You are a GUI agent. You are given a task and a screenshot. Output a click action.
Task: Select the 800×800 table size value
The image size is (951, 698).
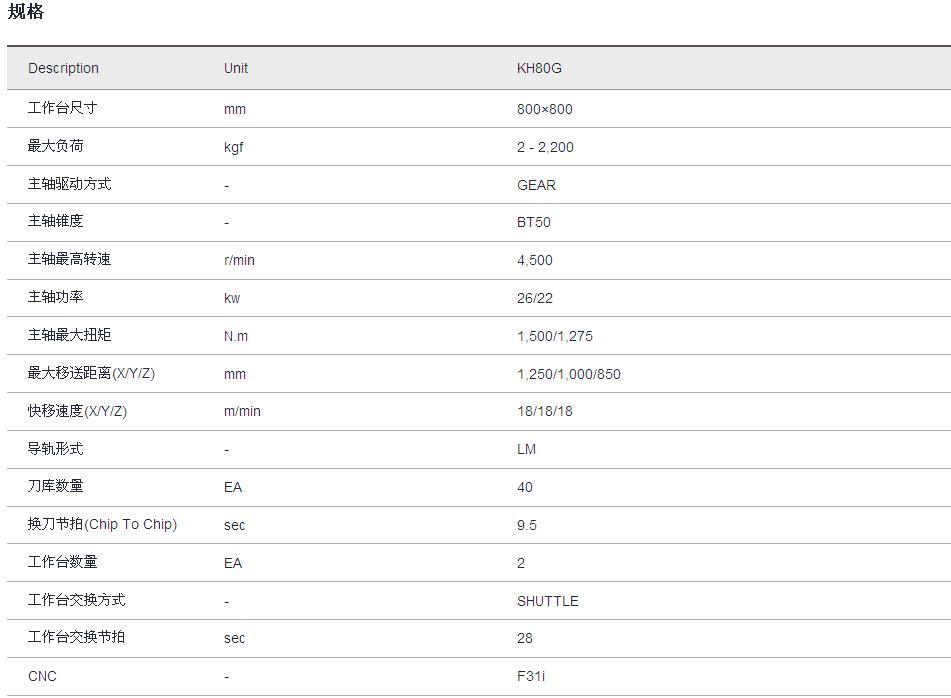tap(544, 109)
